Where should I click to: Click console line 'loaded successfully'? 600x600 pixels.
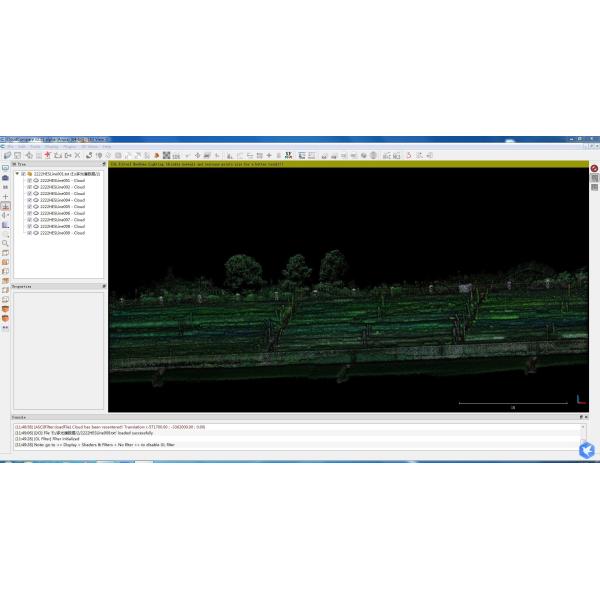pos(84,433)
